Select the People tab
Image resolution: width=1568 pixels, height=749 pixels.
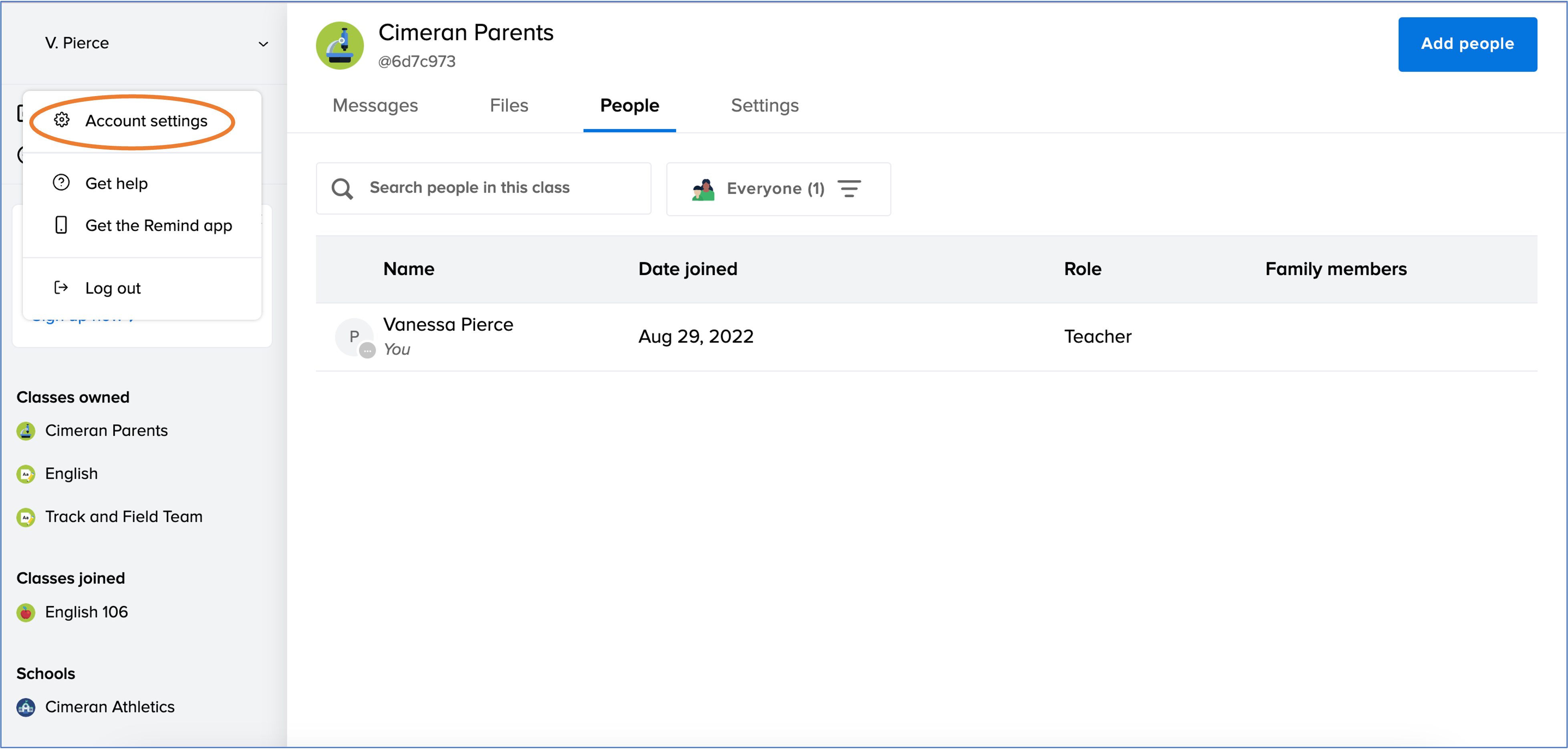629,106
